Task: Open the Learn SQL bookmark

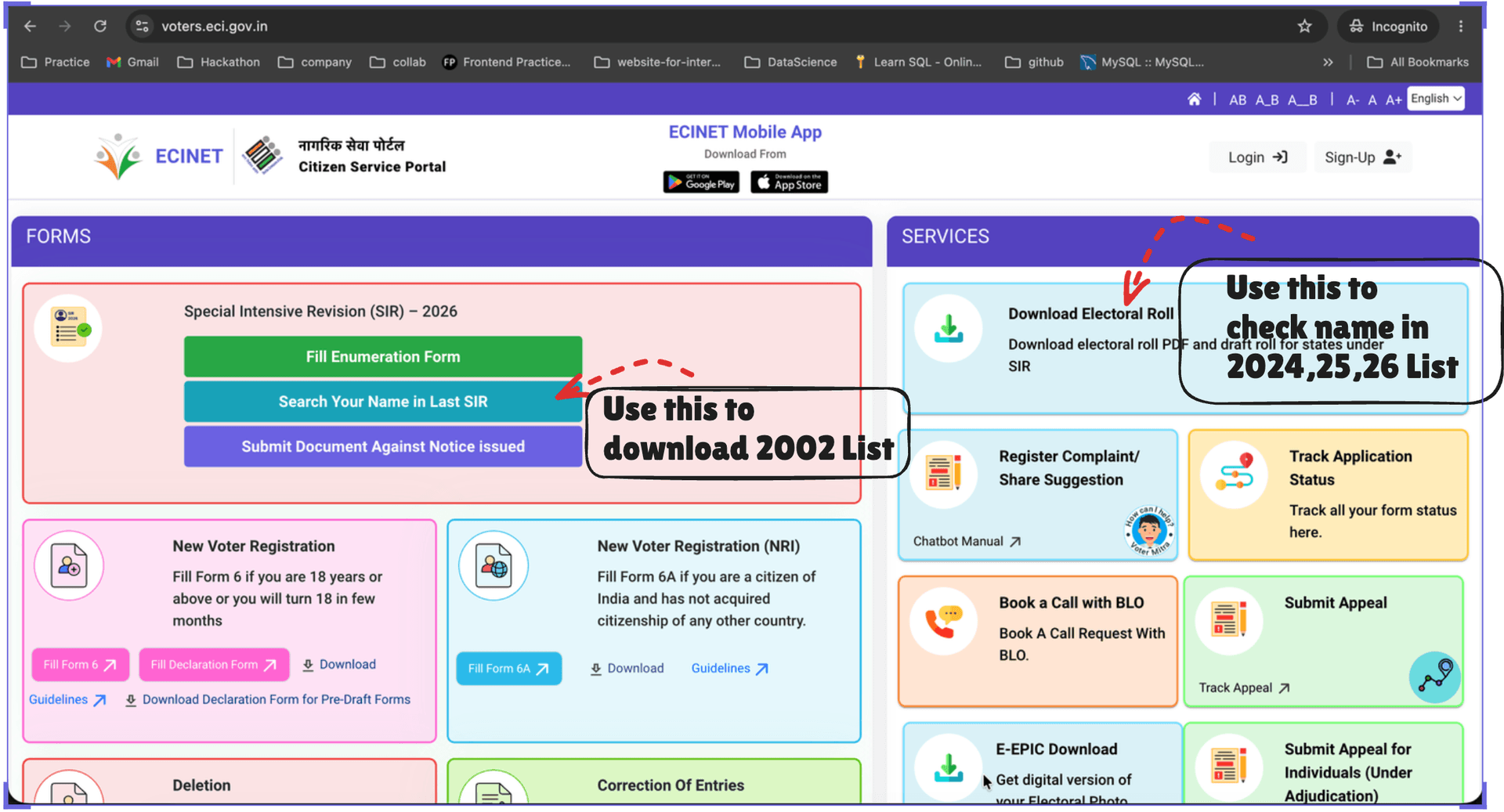Action: click(918, 62)
